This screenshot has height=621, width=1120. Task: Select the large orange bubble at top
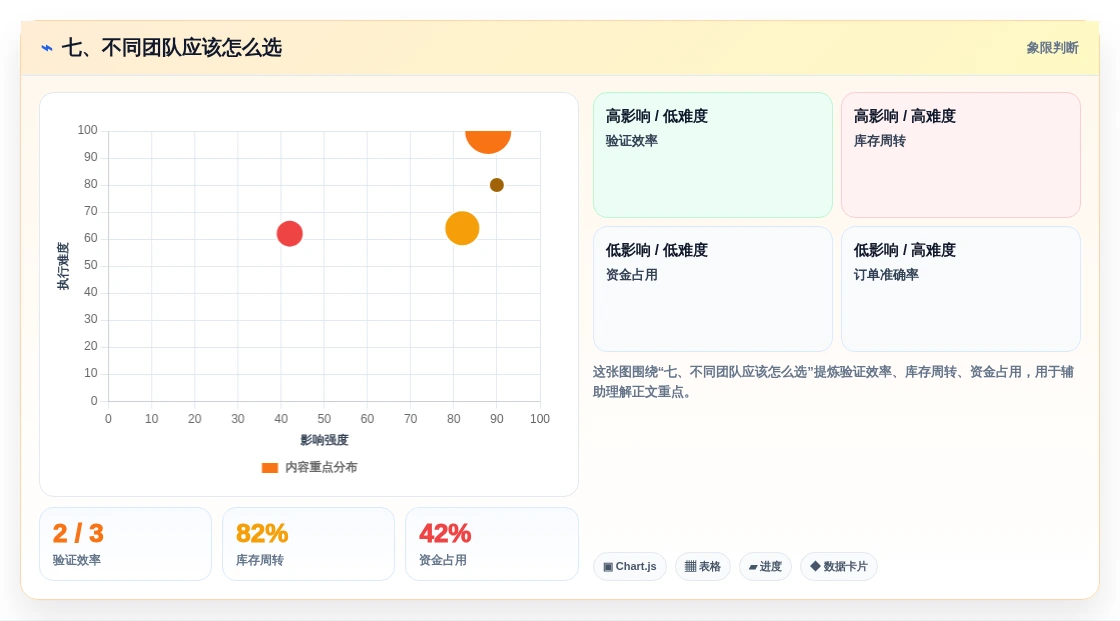pos(488,141)
